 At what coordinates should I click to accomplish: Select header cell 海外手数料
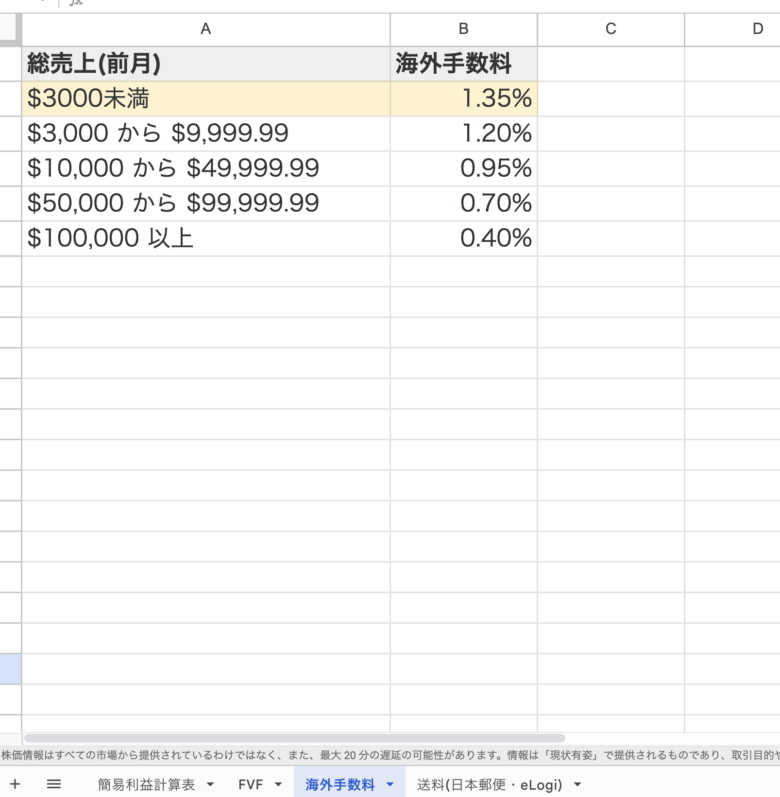click(463, 64)
